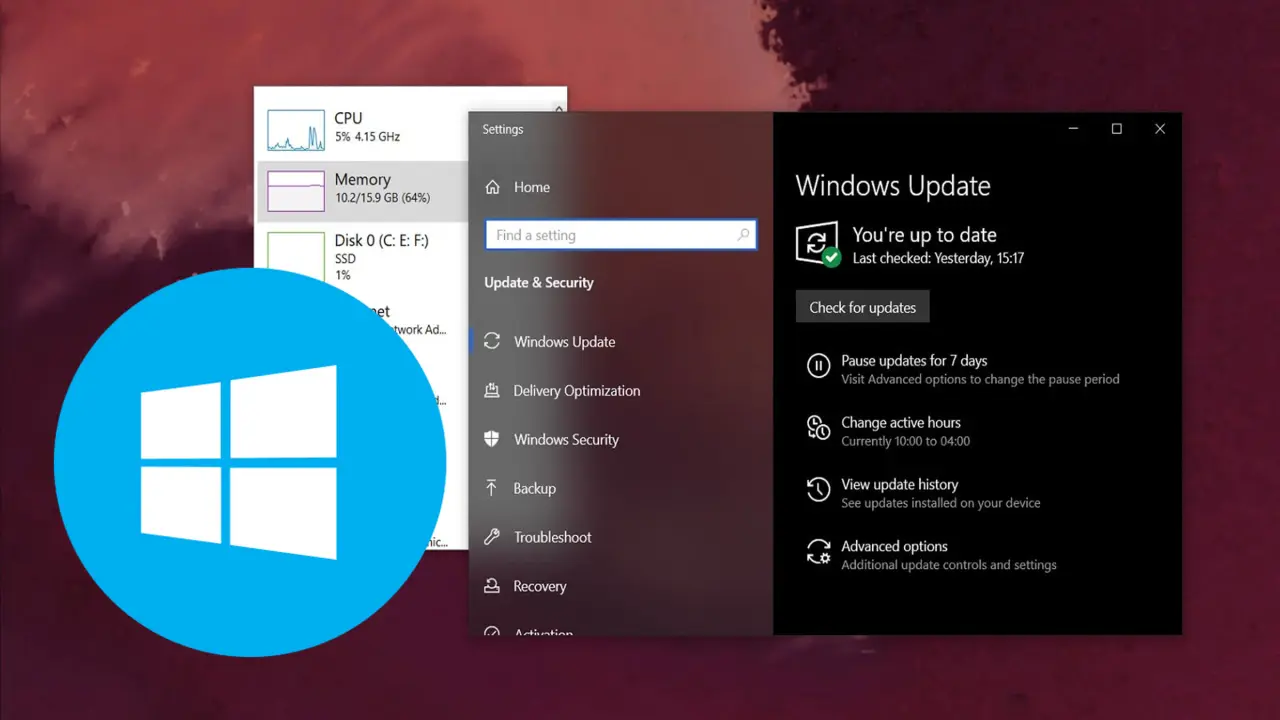This screenshot has height=720, width=1280.
Task: Open the Advanced options text link
Action: tap(894, 546)
